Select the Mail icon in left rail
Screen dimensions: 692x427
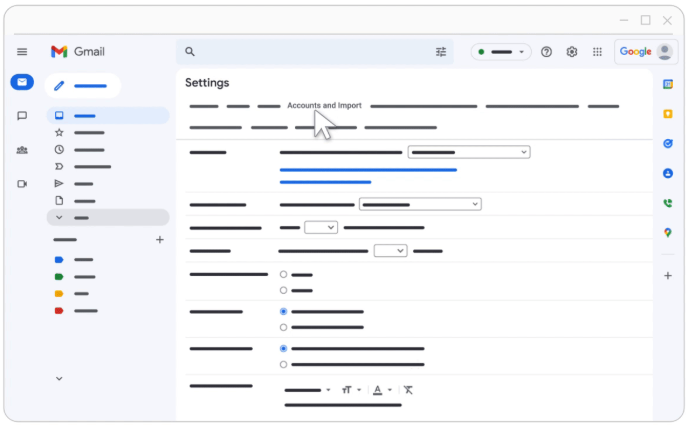pyautogui.click(x=22, y=82)
